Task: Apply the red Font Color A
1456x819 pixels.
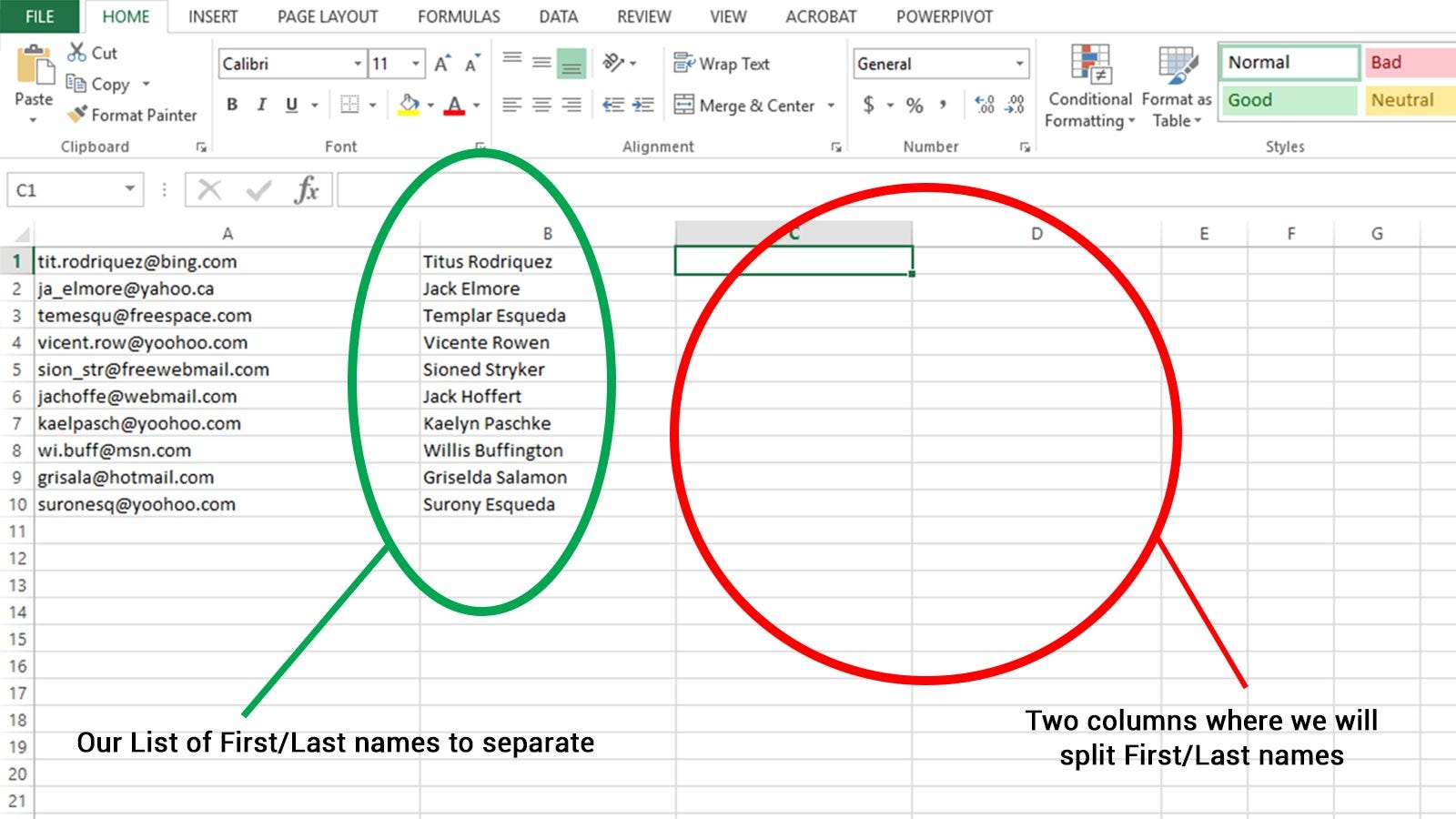Action: [x=455, y=105]
